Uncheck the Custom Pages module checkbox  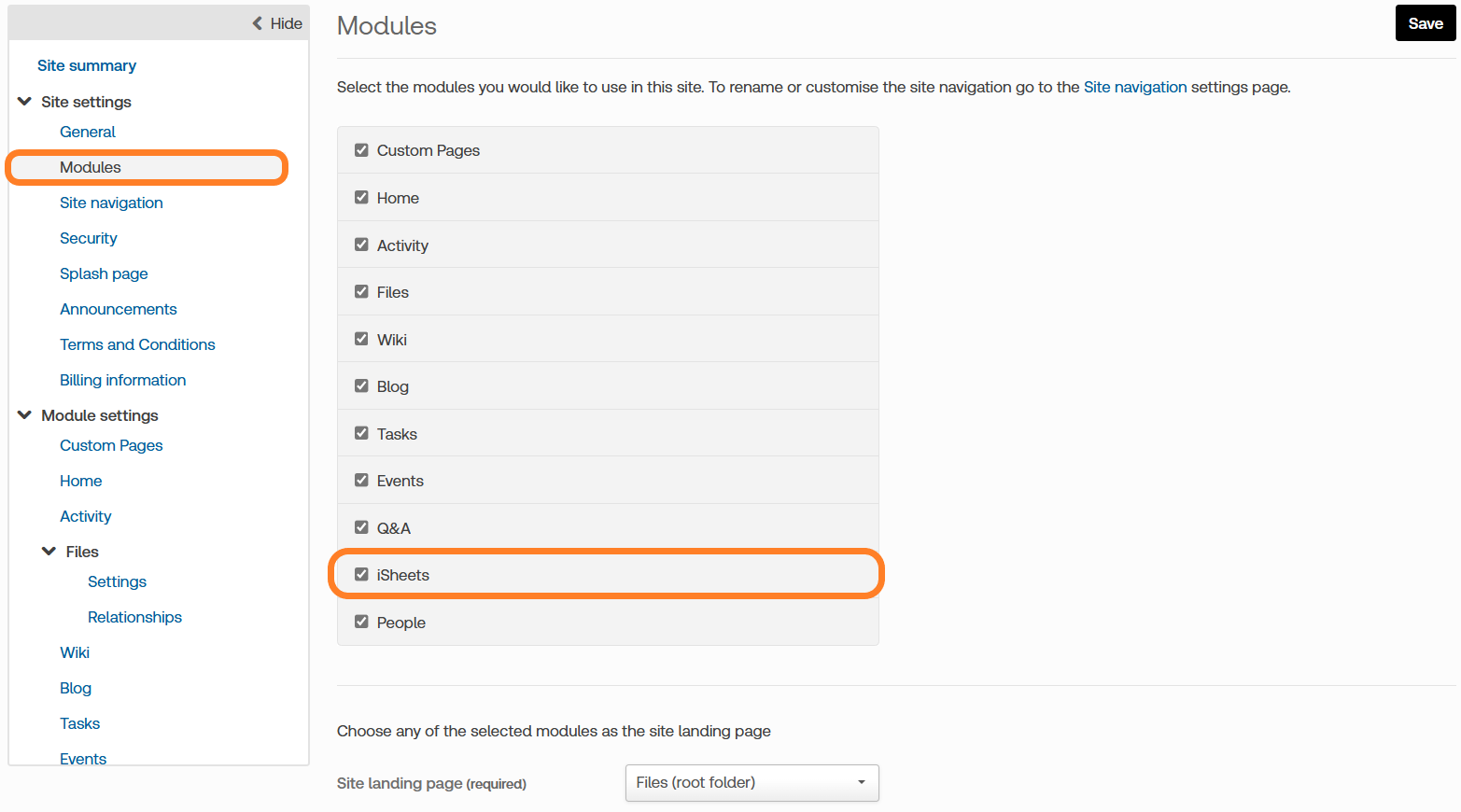click(x=361, y=150)
